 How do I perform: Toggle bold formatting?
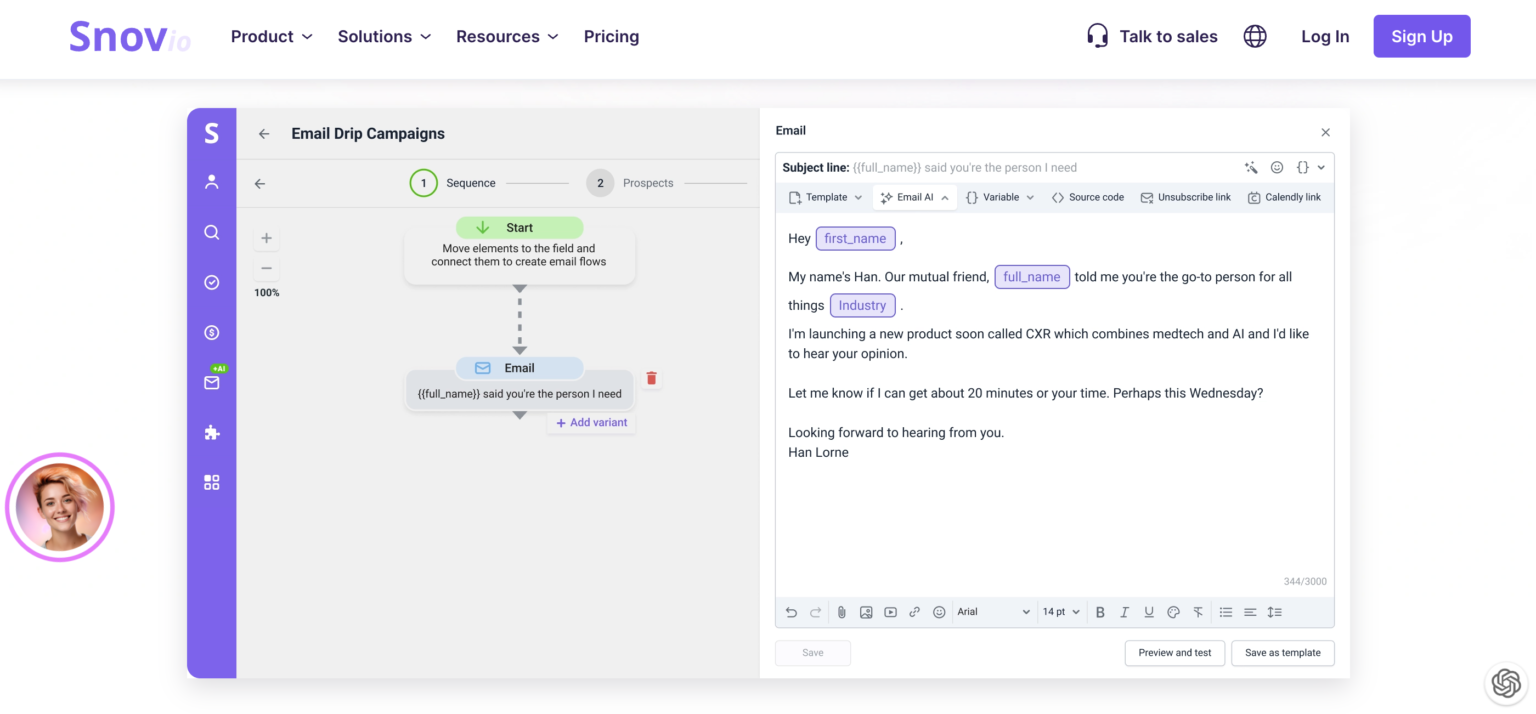(1100, 612)
